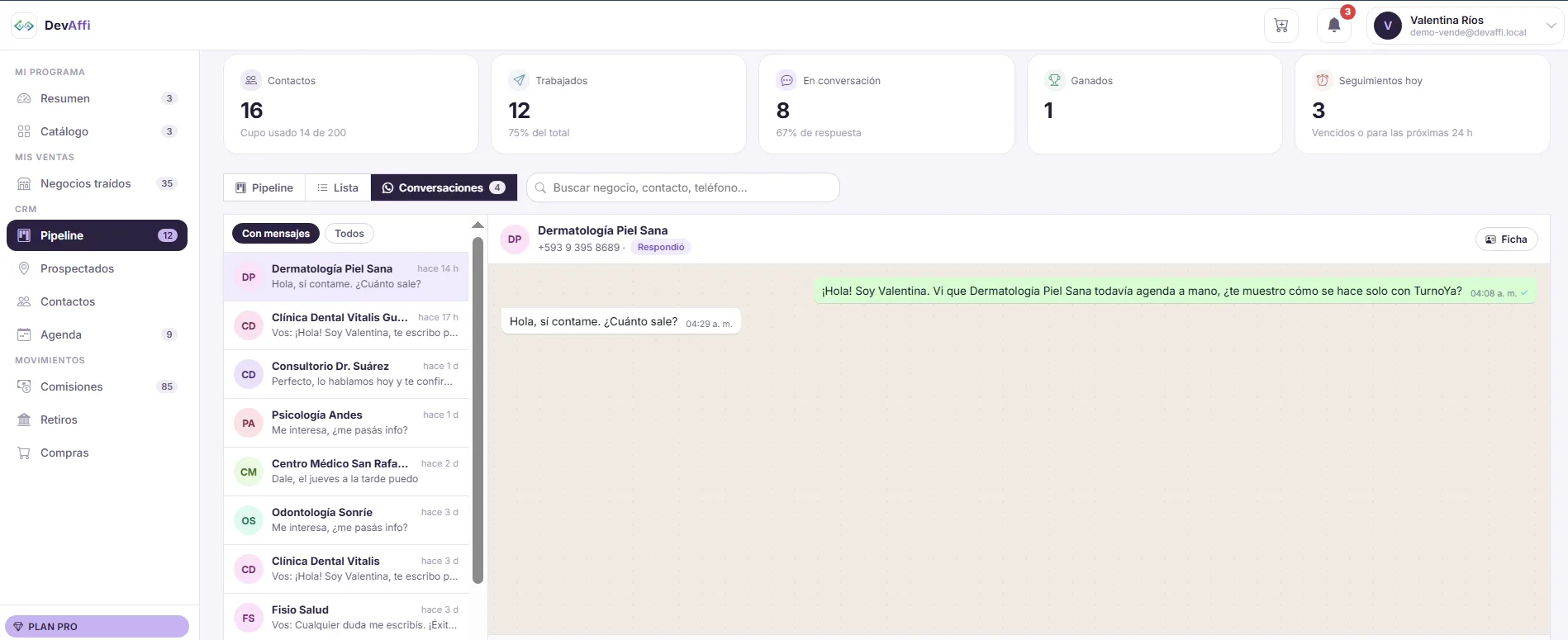The width and height of the screenshot is (1568, 640).
Task: Click the OS avatar for Odontología Sonríe
Action: click(x=249, y=521)
